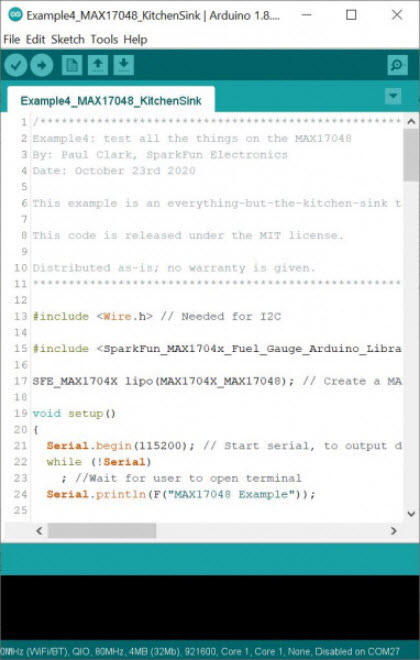
Task: Open the tab options dropdown arrow
Action: [393, 96]
